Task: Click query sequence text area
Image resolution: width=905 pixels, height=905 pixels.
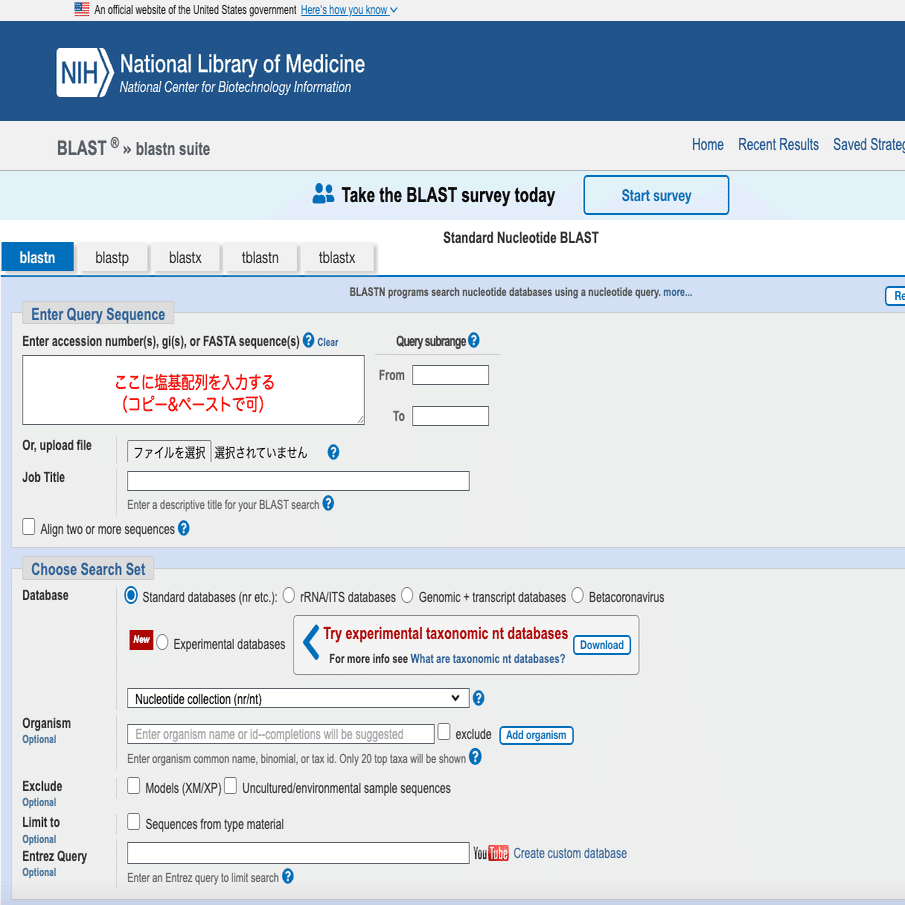Action: coord(193,390)
